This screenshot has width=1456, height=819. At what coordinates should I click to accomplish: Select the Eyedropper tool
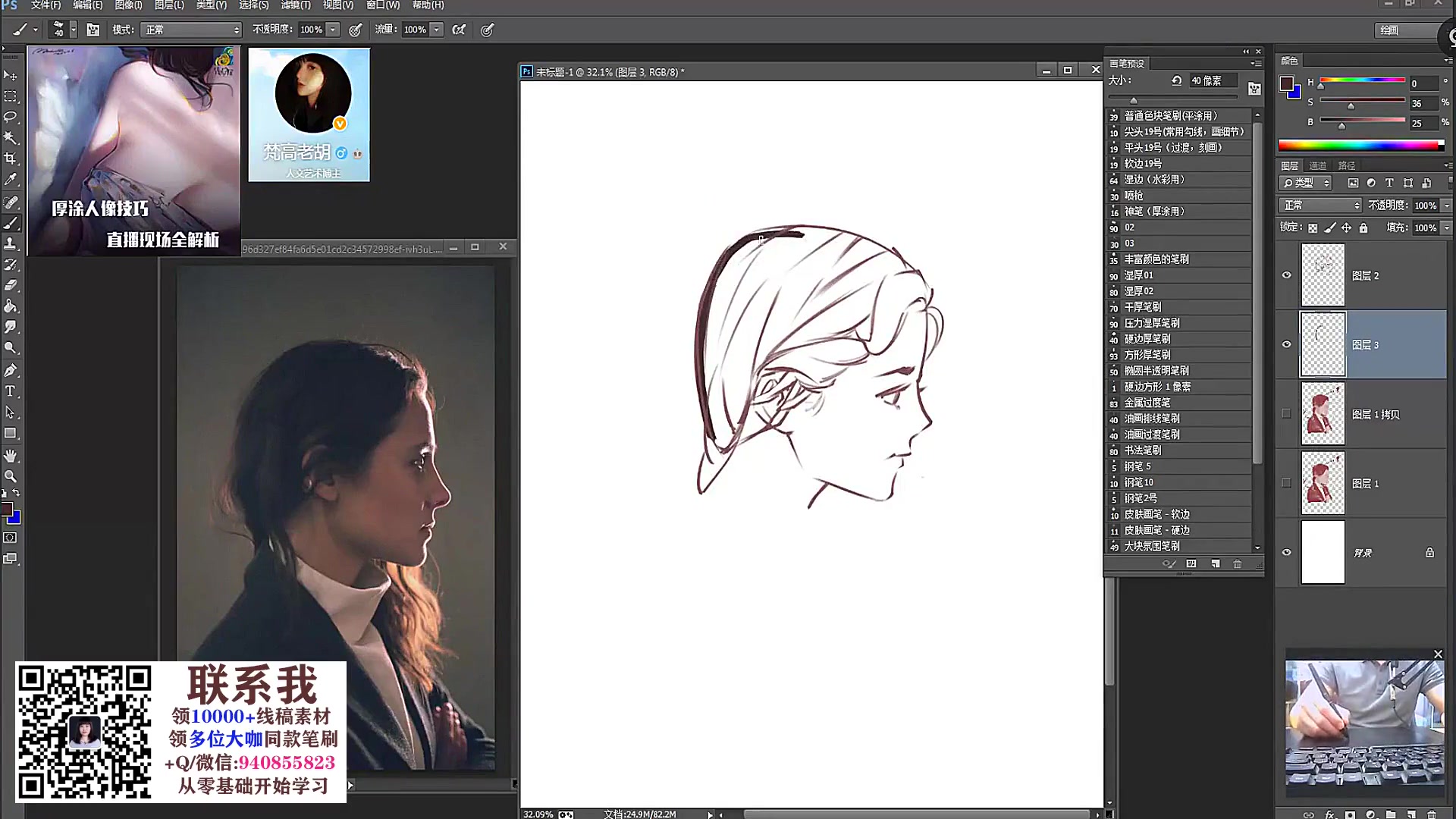click(x=11, y=180)
